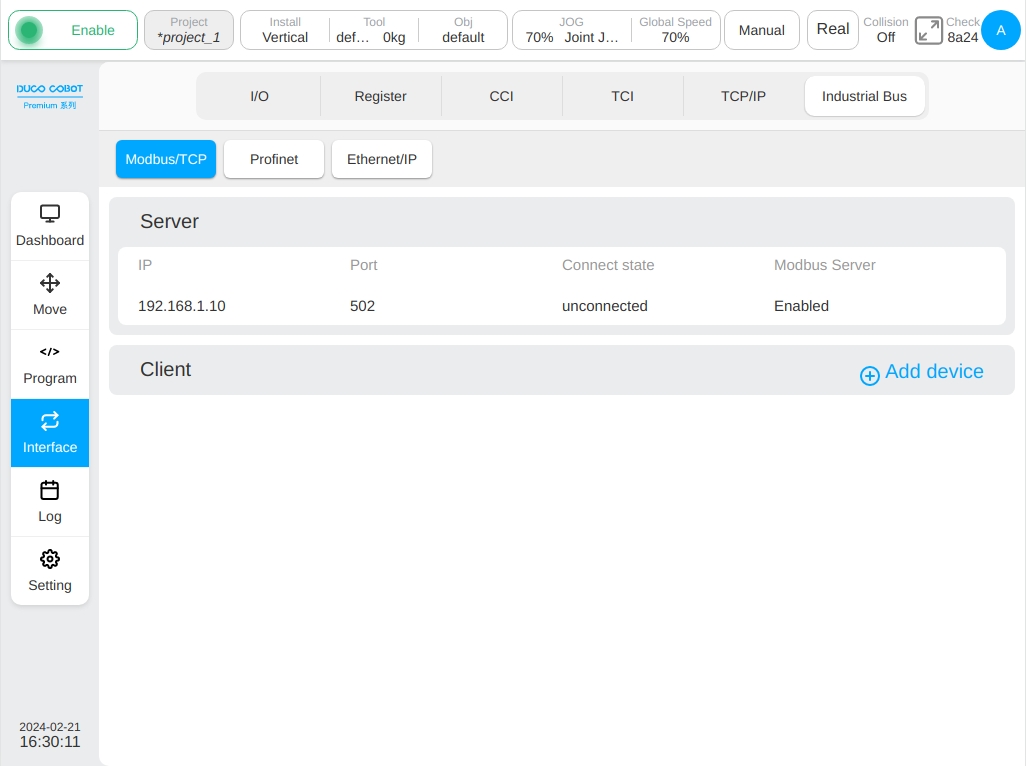Click the Check 8a24 indicator

click(963, 30)
